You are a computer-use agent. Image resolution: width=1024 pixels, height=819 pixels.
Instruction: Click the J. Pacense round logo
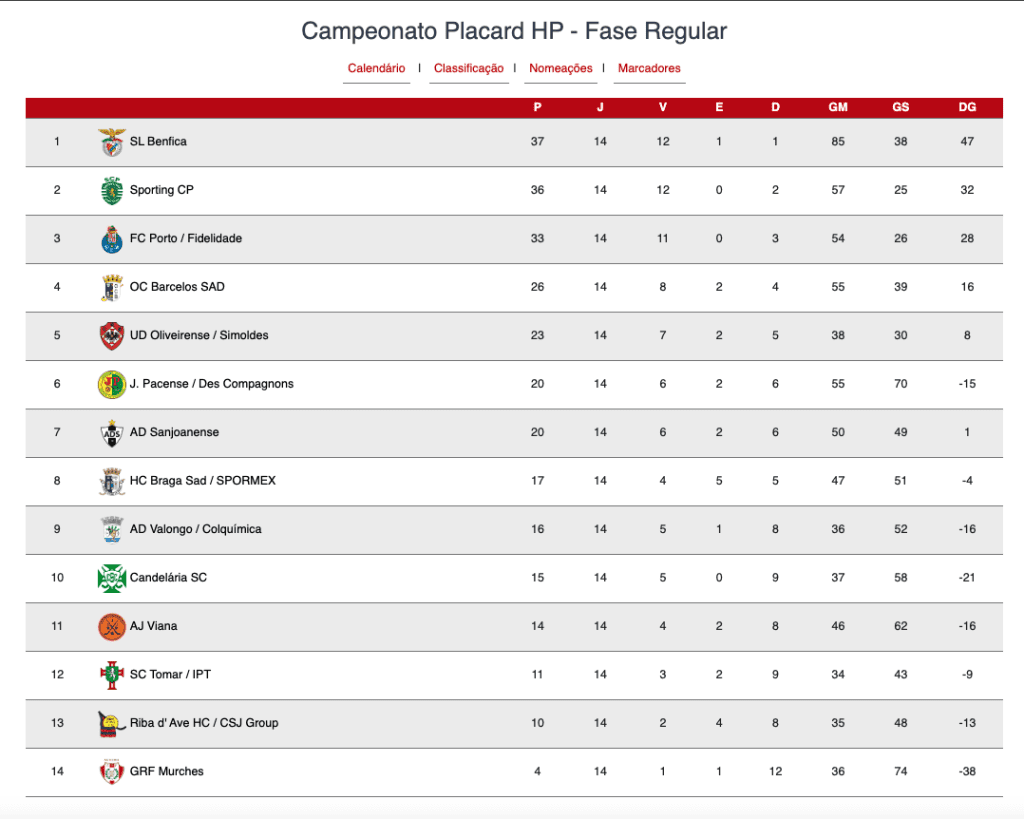coord(112,384)
